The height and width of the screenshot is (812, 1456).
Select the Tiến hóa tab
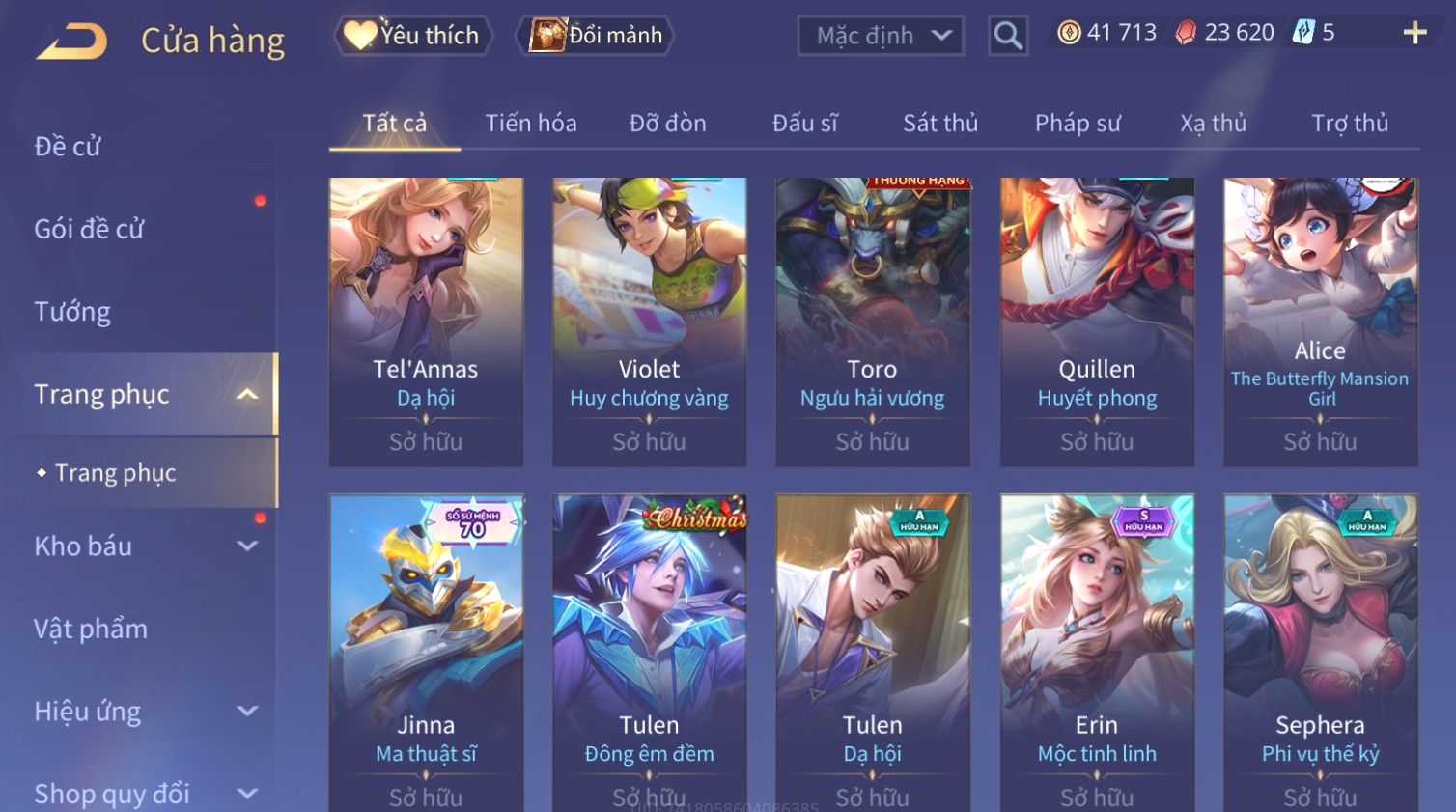531,124
